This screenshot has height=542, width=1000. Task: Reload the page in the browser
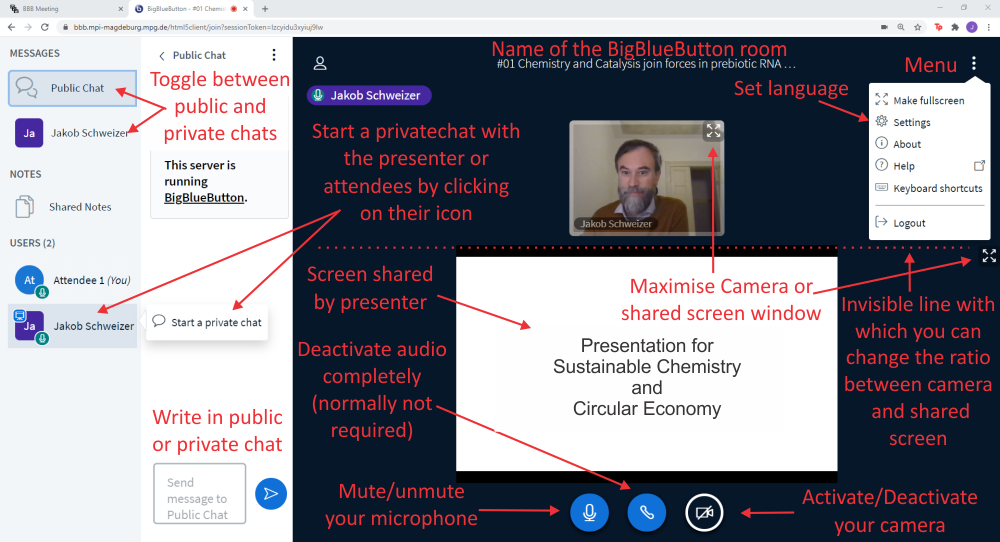[45, 27]
